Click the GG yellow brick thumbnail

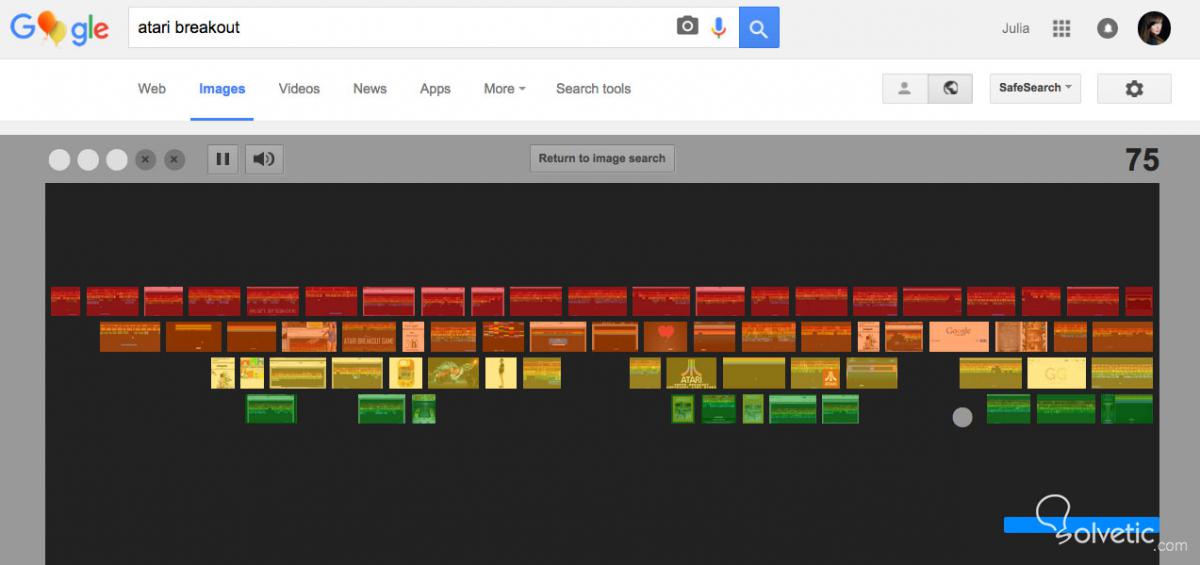[x=1056, y=373]
